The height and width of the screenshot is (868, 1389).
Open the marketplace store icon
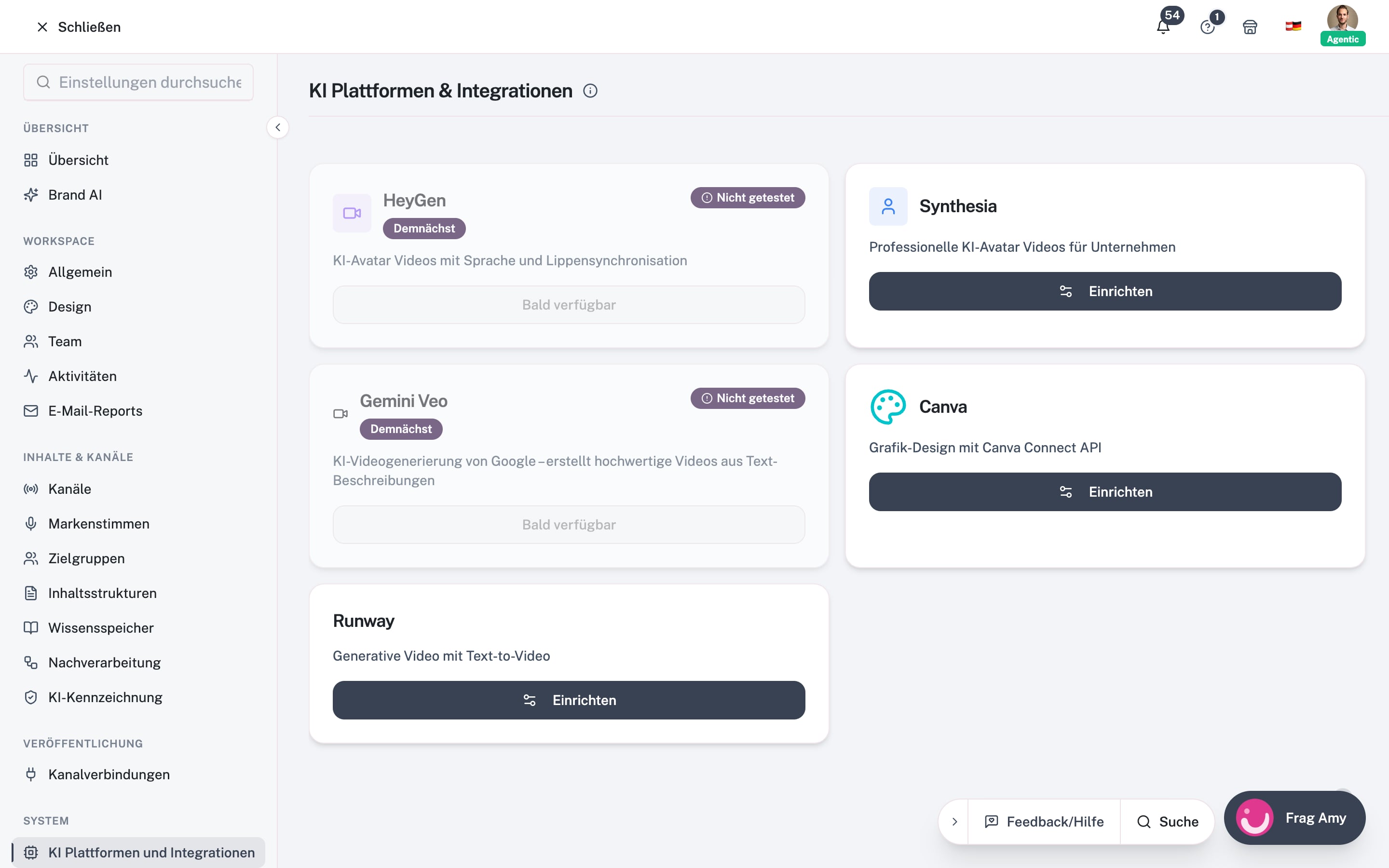click(x=1250, y=27)
